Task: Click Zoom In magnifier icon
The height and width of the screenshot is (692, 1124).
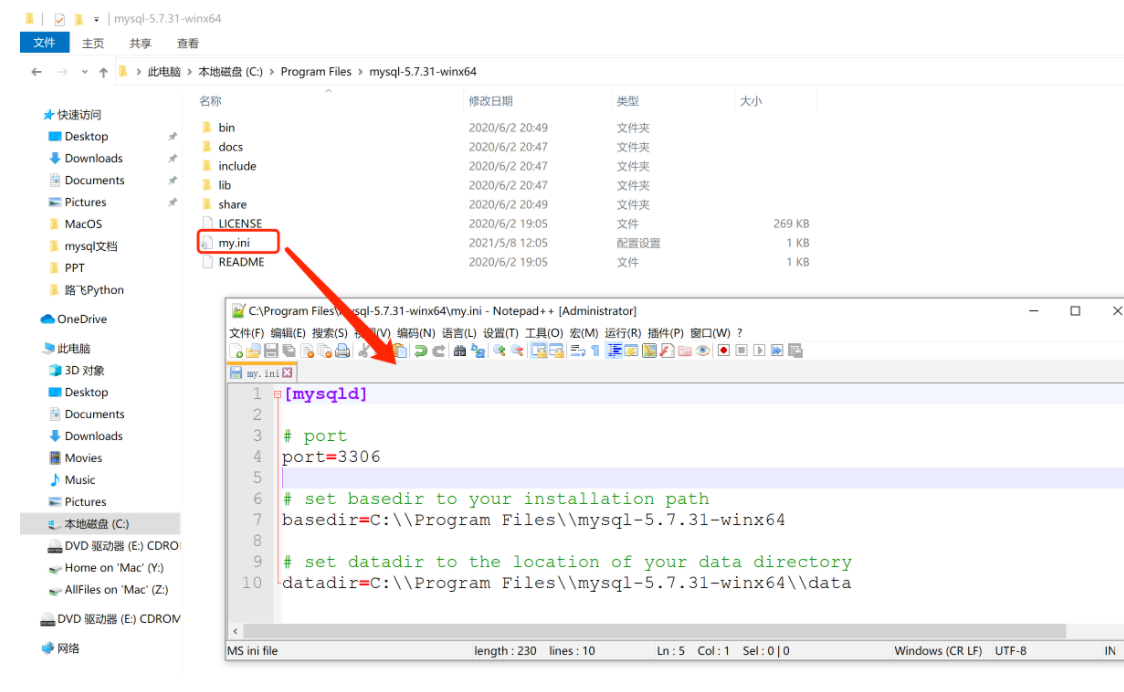Action: point(499,351)
